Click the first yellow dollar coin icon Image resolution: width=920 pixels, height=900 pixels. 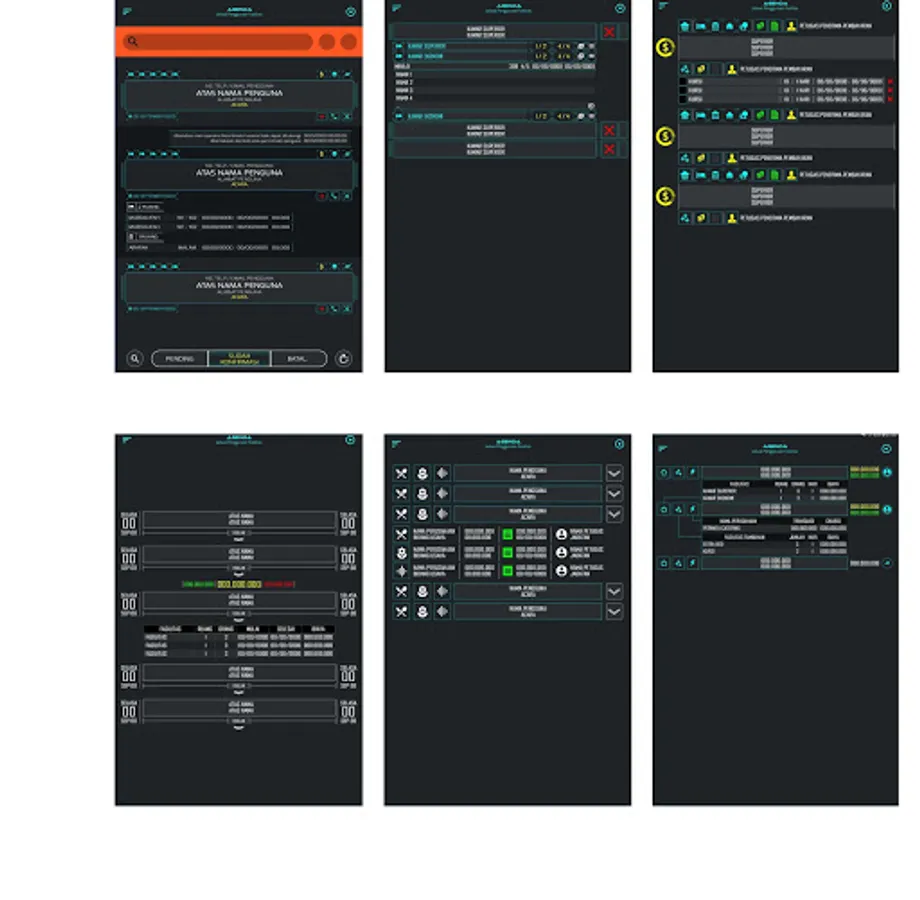665,48
